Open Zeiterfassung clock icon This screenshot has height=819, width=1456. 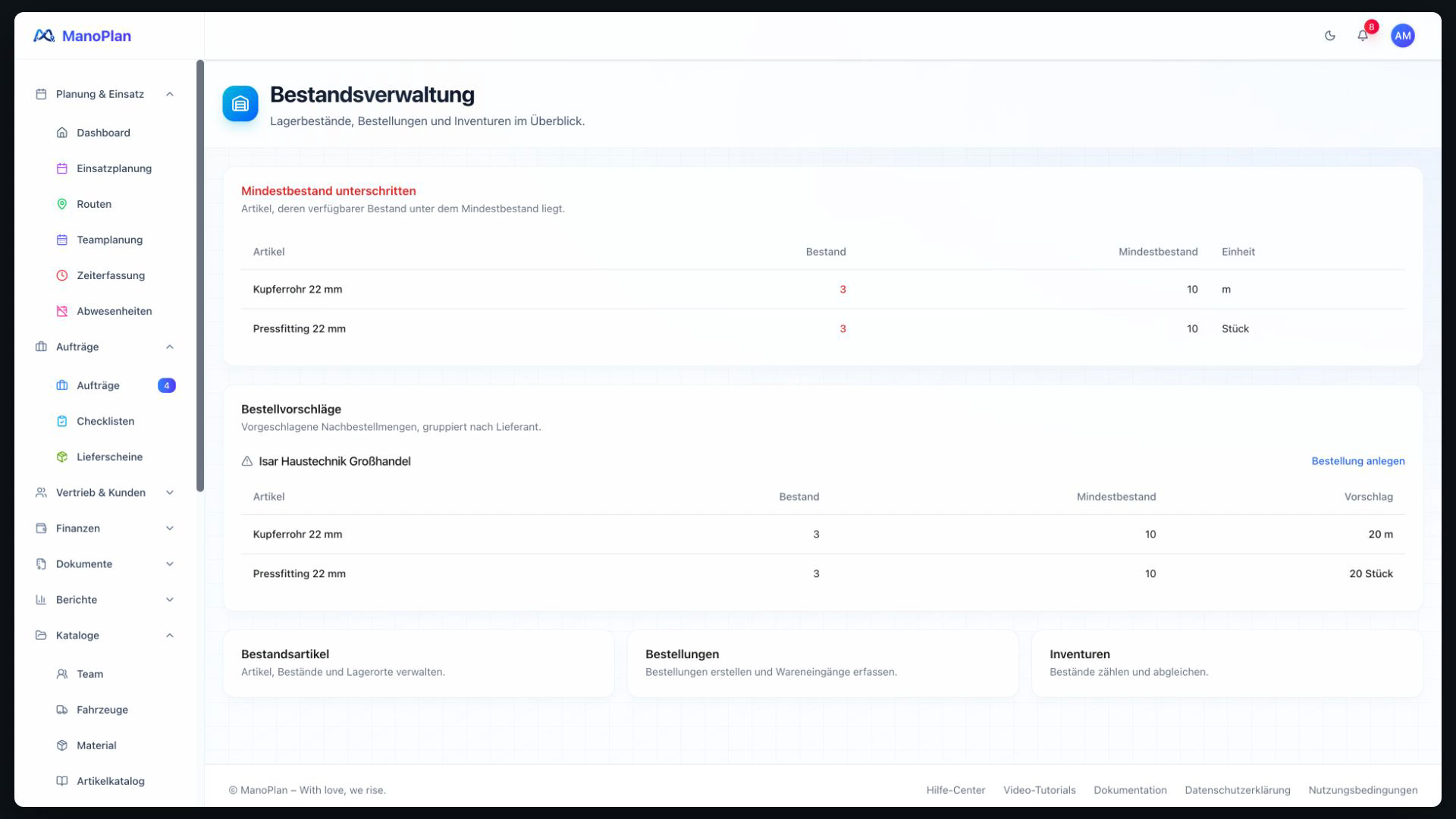tap(62, 275)
